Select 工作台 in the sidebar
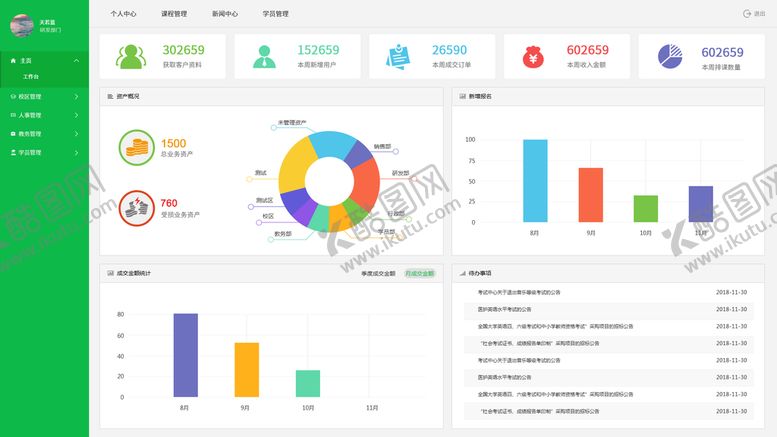The height and width of the screenshot is (437, 777). coord(31,76)
